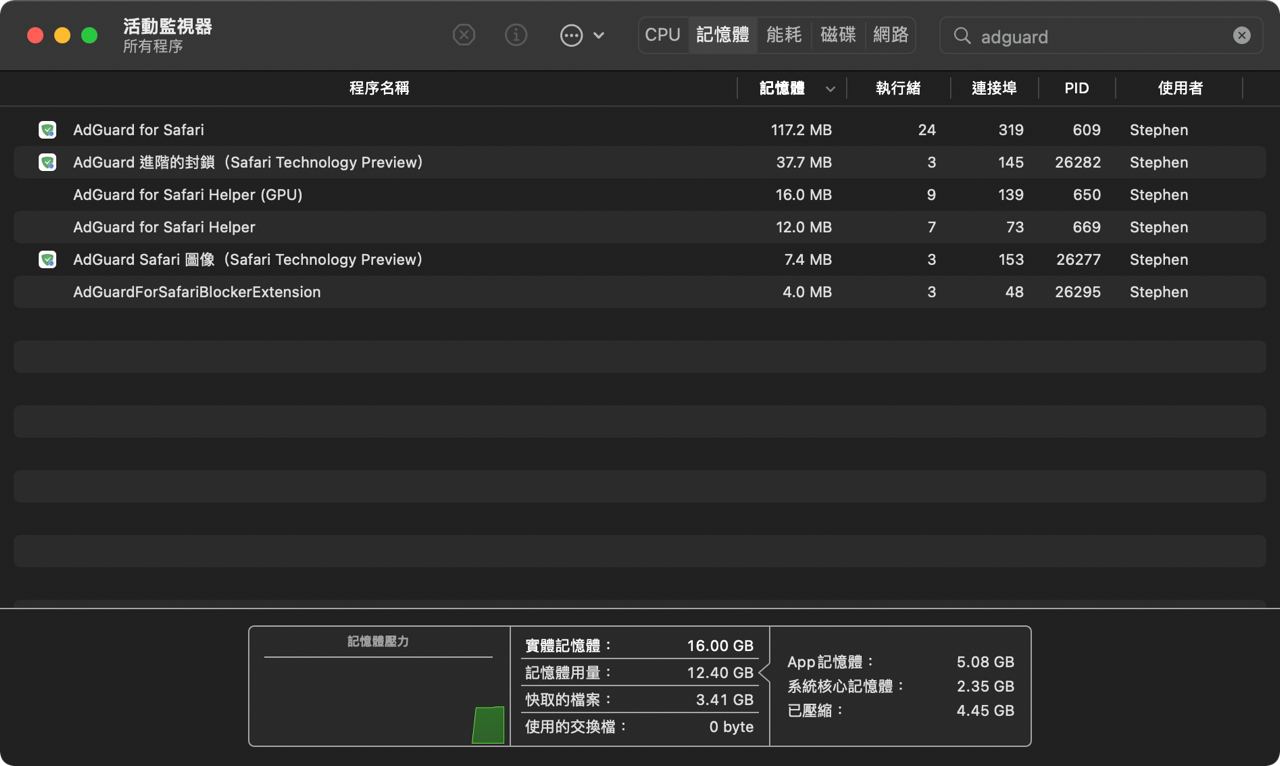The image size is (1280, 766).
Task: Click PID 650 in the list
Action: click(x=1086, y=195)
